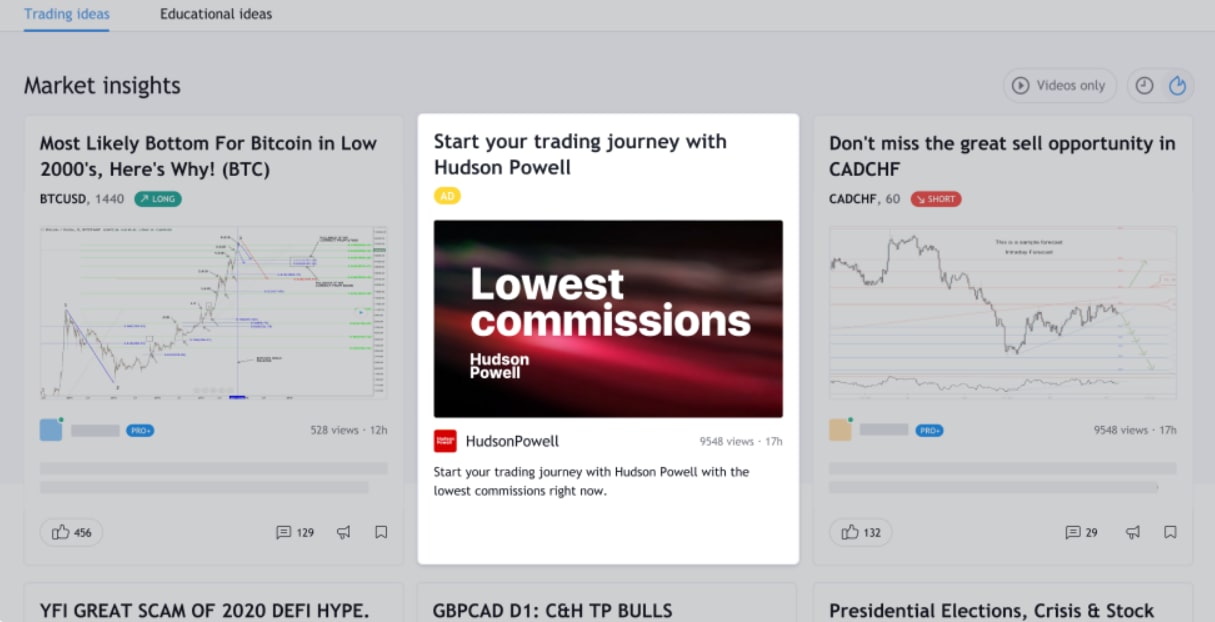Share the Bitcoin idea via megaphone icon

tap(344, 532)
